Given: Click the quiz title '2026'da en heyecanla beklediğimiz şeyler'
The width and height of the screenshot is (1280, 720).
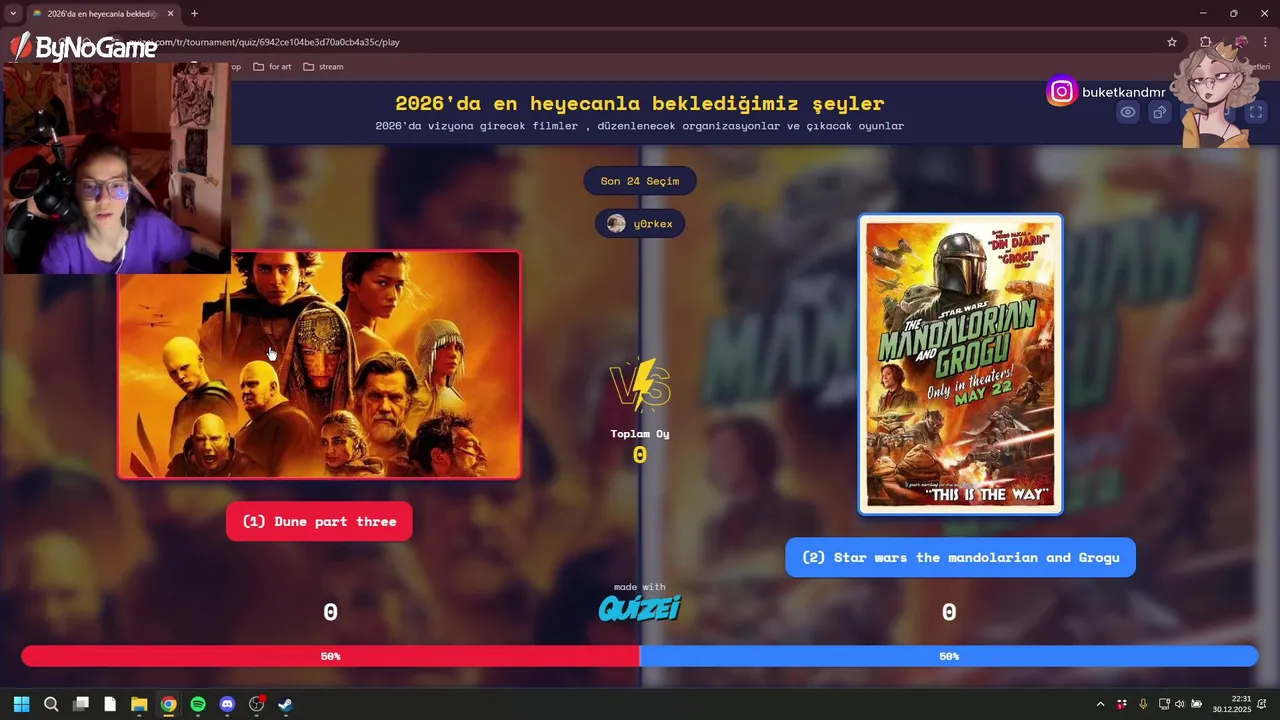Looking at the screenshot, I should pos(640,103).
